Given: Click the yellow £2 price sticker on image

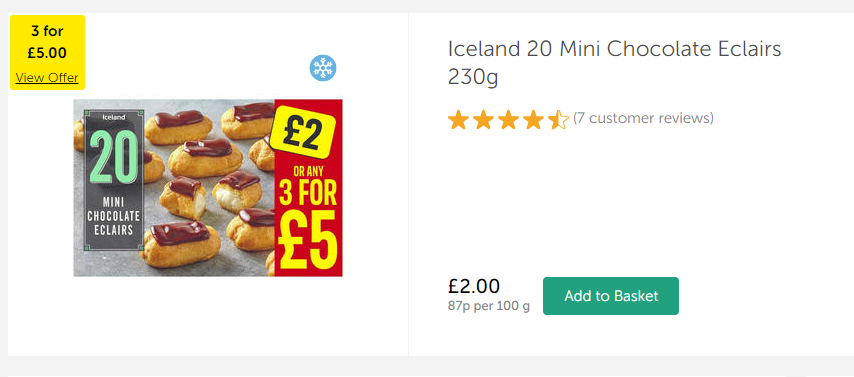Looking at the screenshot, I should 301,133.
